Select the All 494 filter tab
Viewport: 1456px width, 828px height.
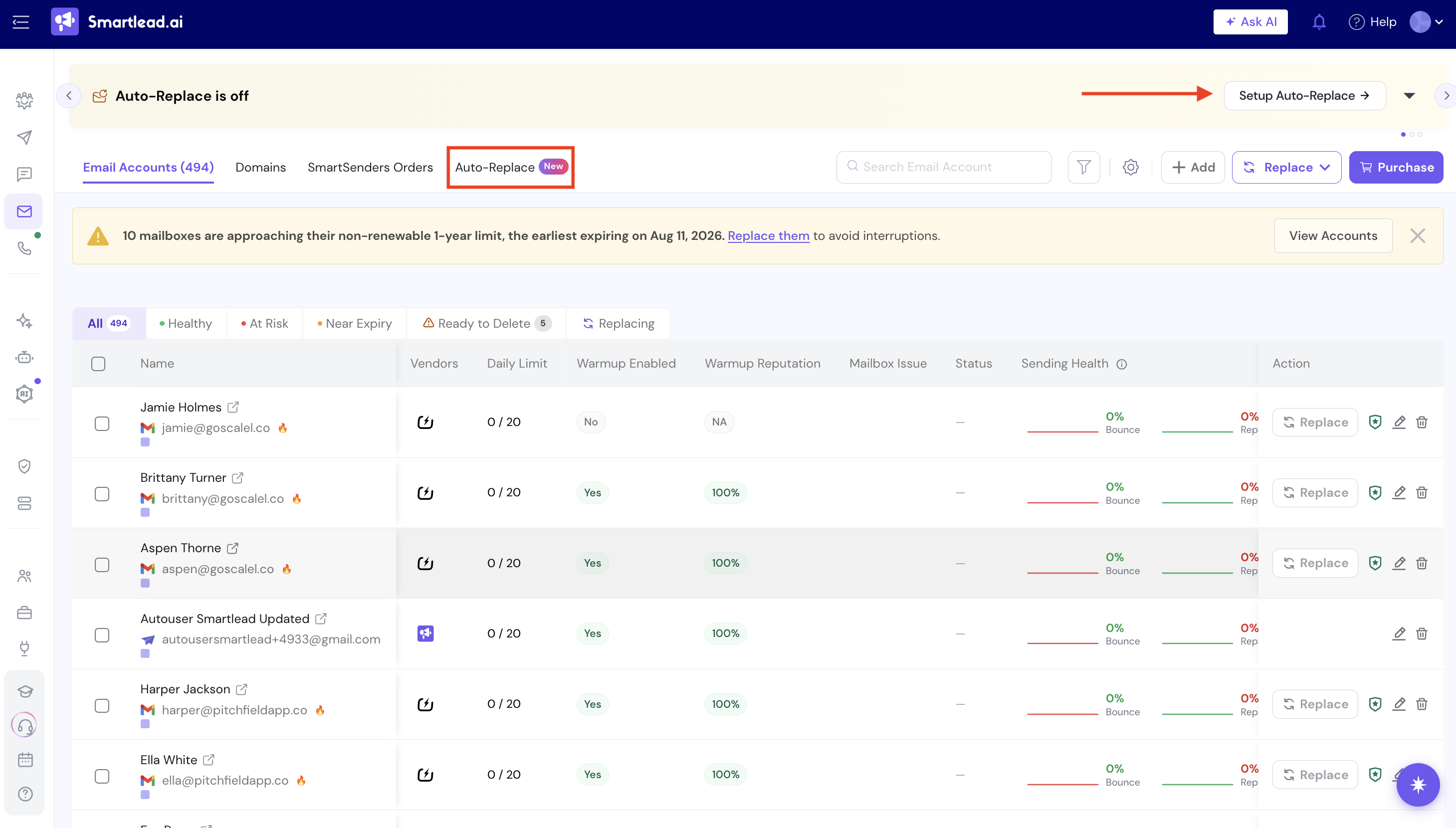[x=109, y=324]
